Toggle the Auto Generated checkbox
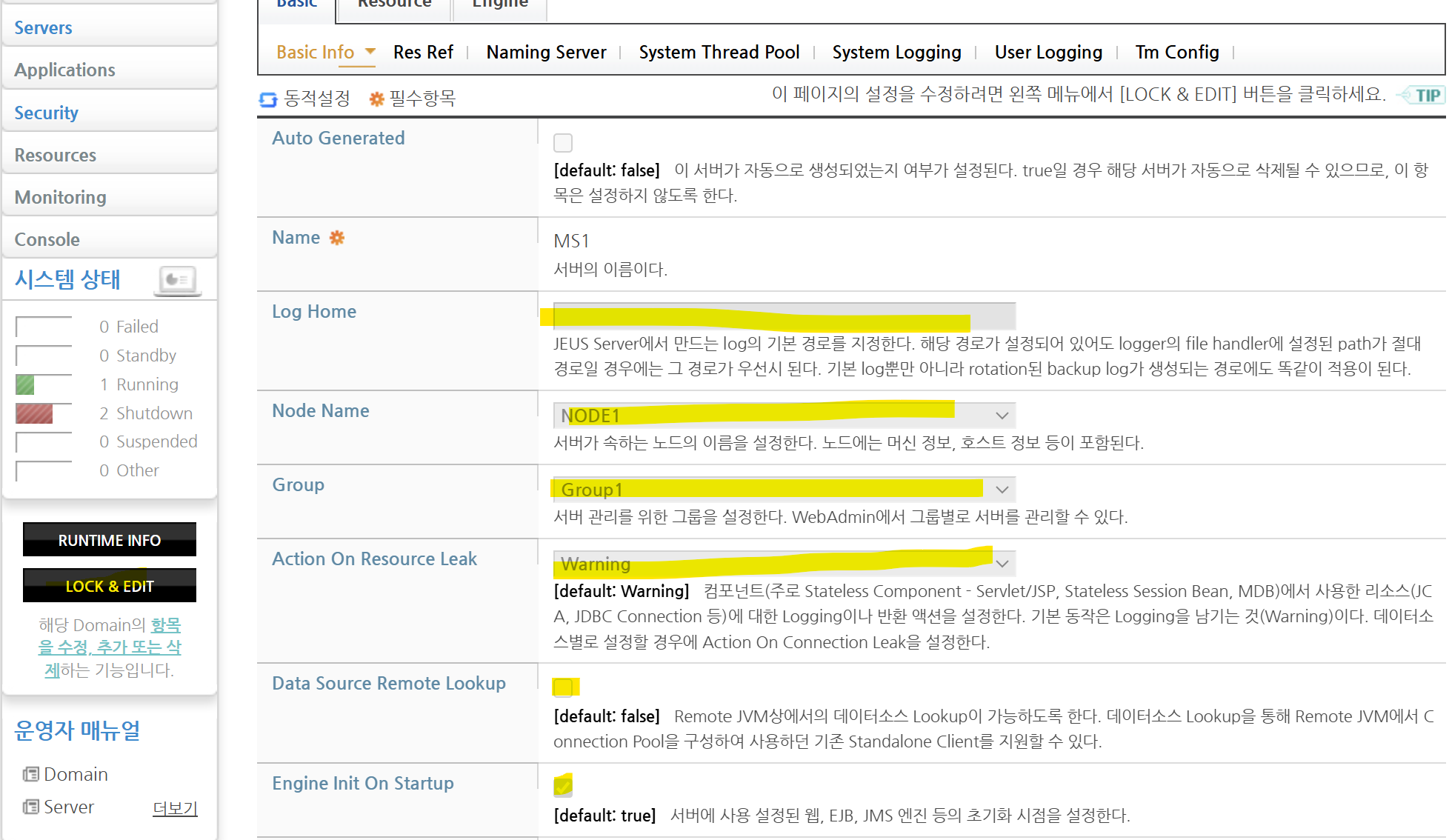The width and height of the screenshot is (1449, 840). (x=563, y=142)
